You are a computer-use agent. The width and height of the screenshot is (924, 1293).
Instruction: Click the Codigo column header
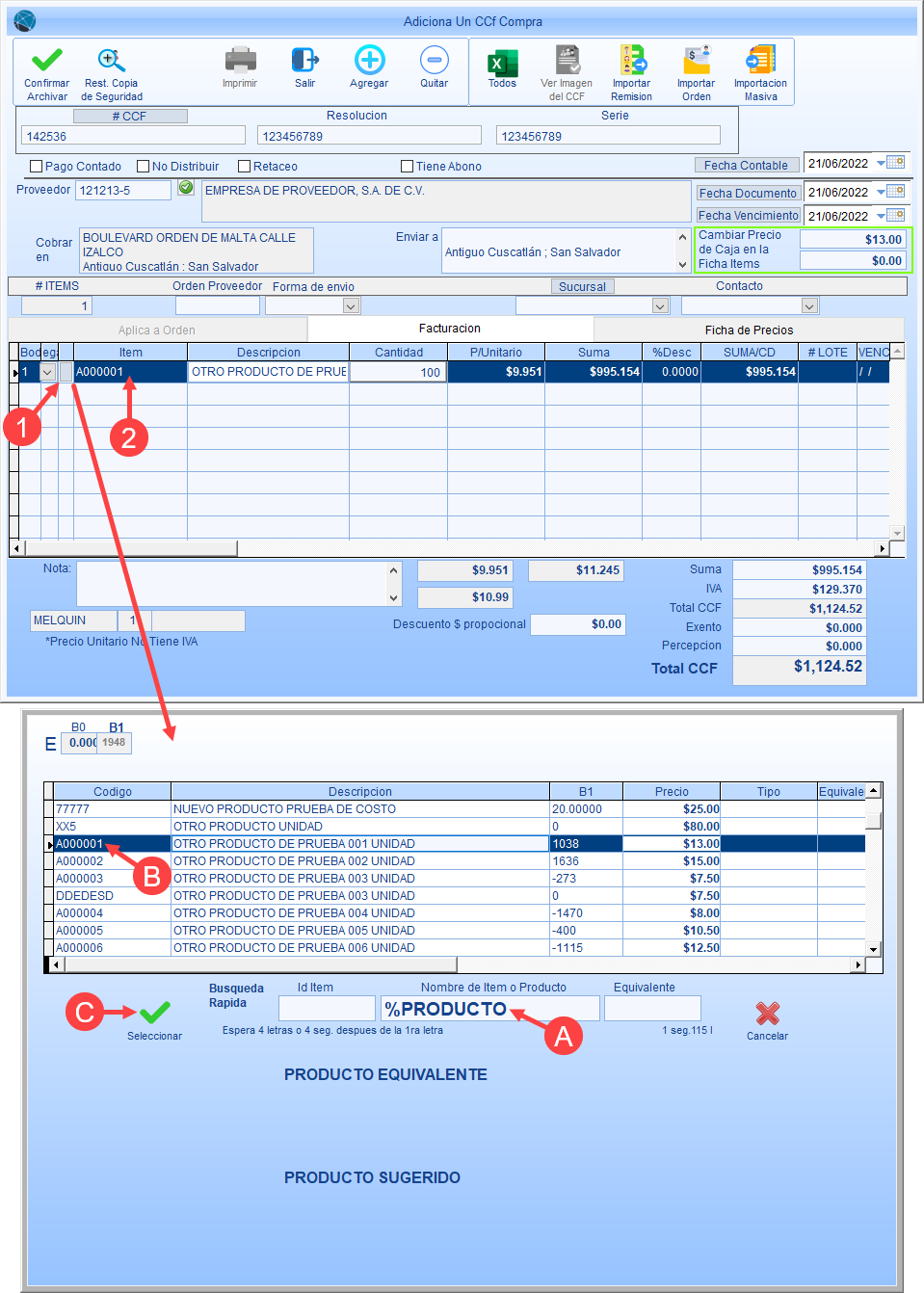point(113,792)
